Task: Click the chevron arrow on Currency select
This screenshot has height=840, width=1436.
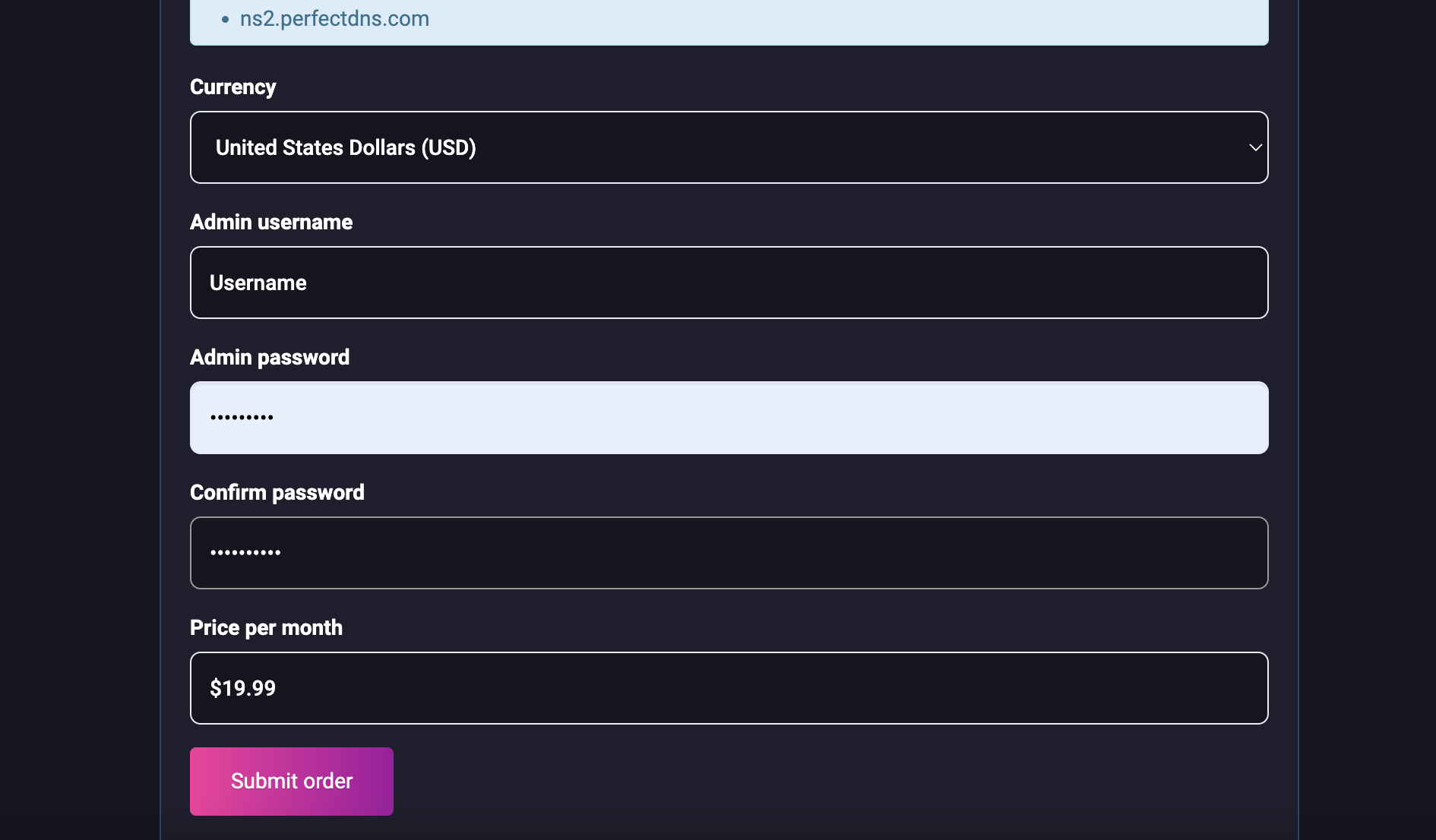Action: click(x=1255, y=147)
